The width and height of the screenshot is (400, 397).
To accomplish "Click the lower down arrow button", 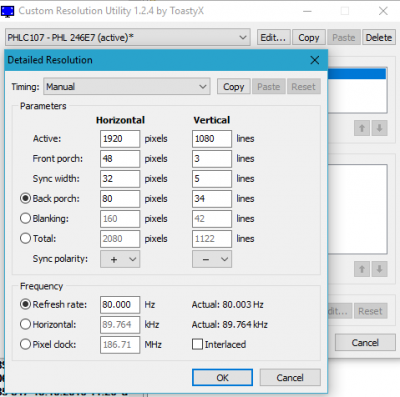I will (379, 269).
